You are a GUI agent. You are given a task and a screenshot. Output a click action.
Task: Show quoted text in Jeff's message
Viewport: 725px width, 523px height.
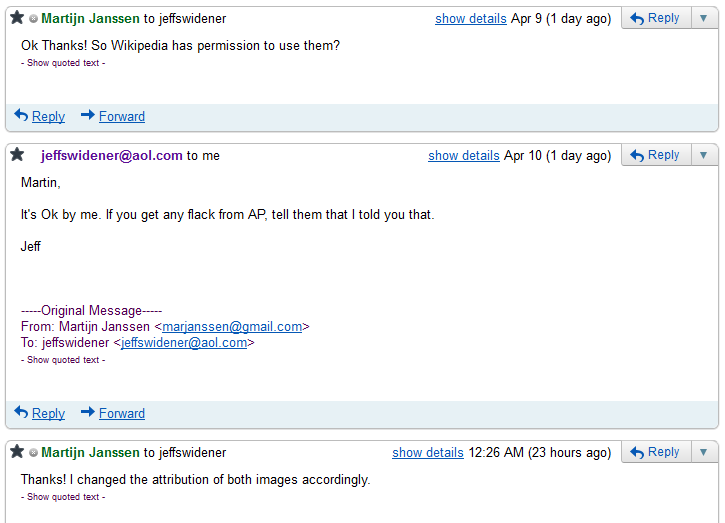(63, 360)
